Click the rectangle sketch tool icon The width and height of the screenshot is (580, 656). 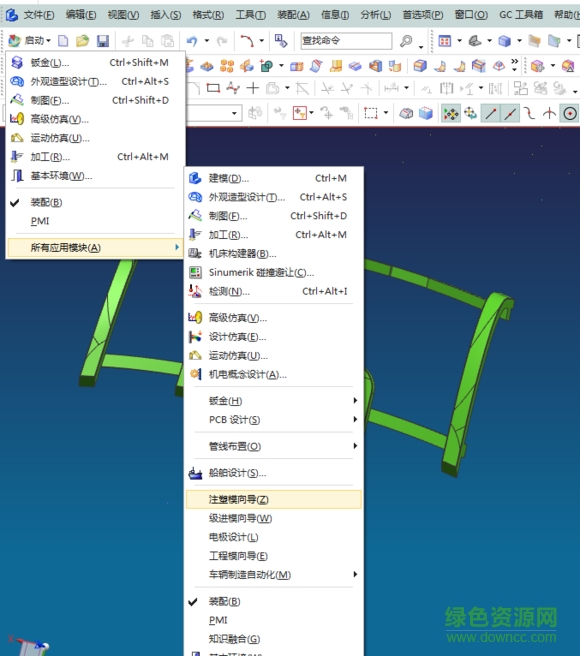pos(213,88)
